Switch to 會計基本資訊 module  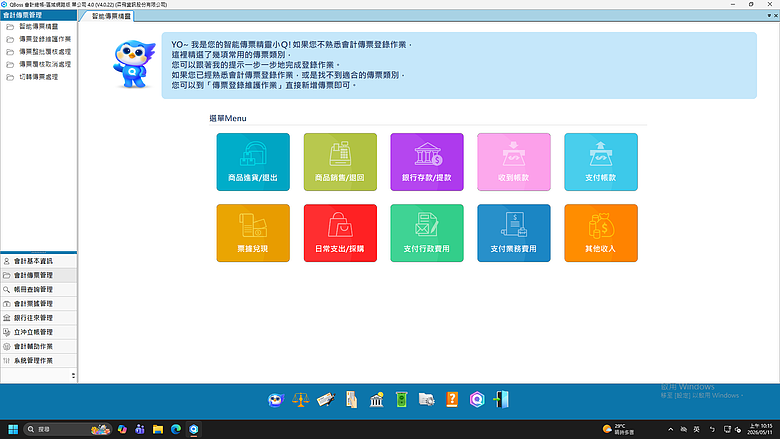(39, 261)
